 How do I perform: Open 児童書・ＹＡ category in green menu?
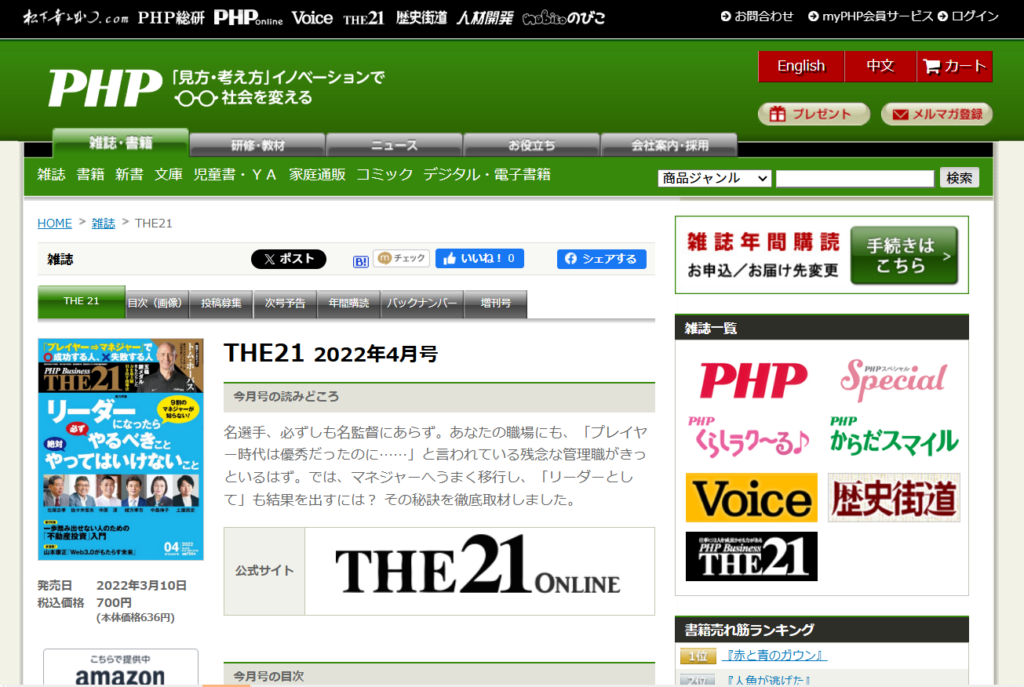(x=235, y=174)
